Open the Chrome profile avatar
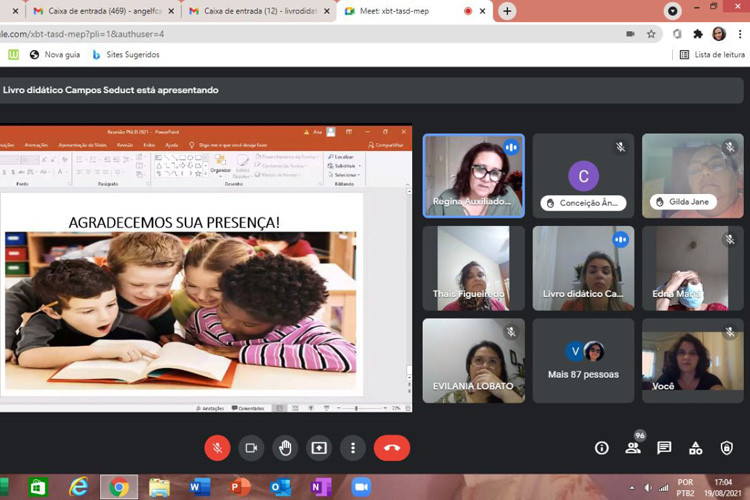 click(719, 34)
